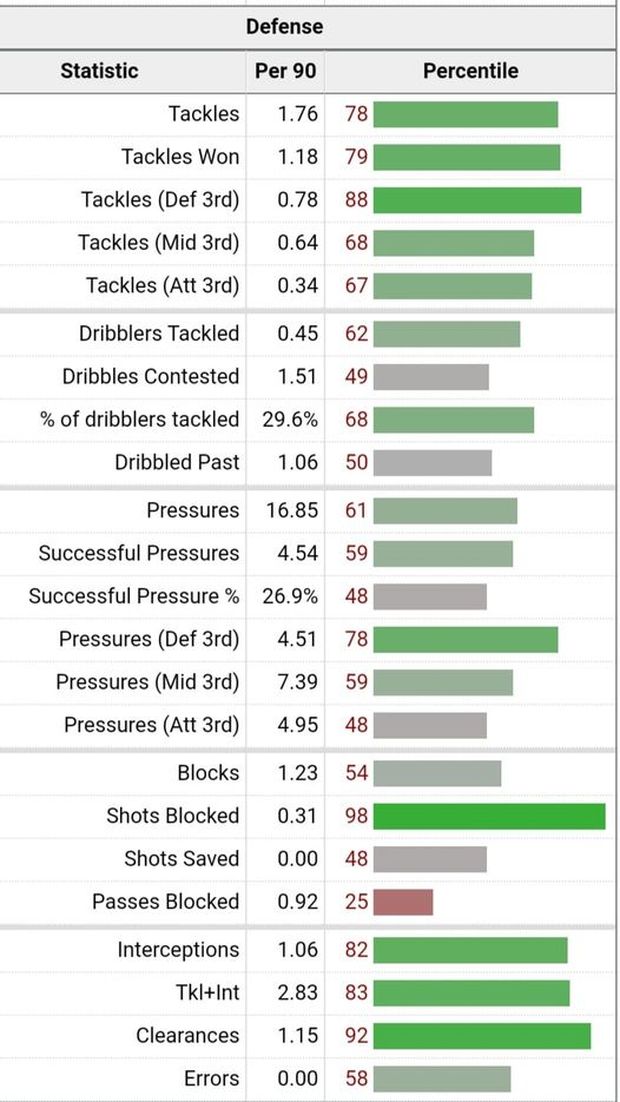Open the Dribblers Tackled stat label
620x1102 pixels.
tap(159, 334)
